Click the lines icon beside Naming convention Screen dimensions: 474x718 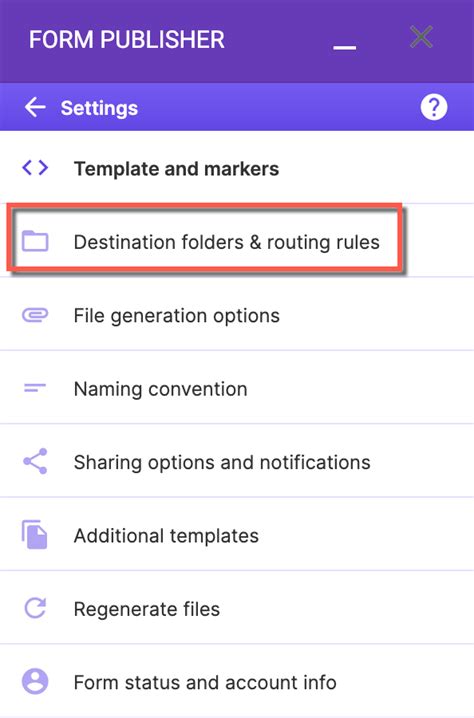click(x=35, y=388)
